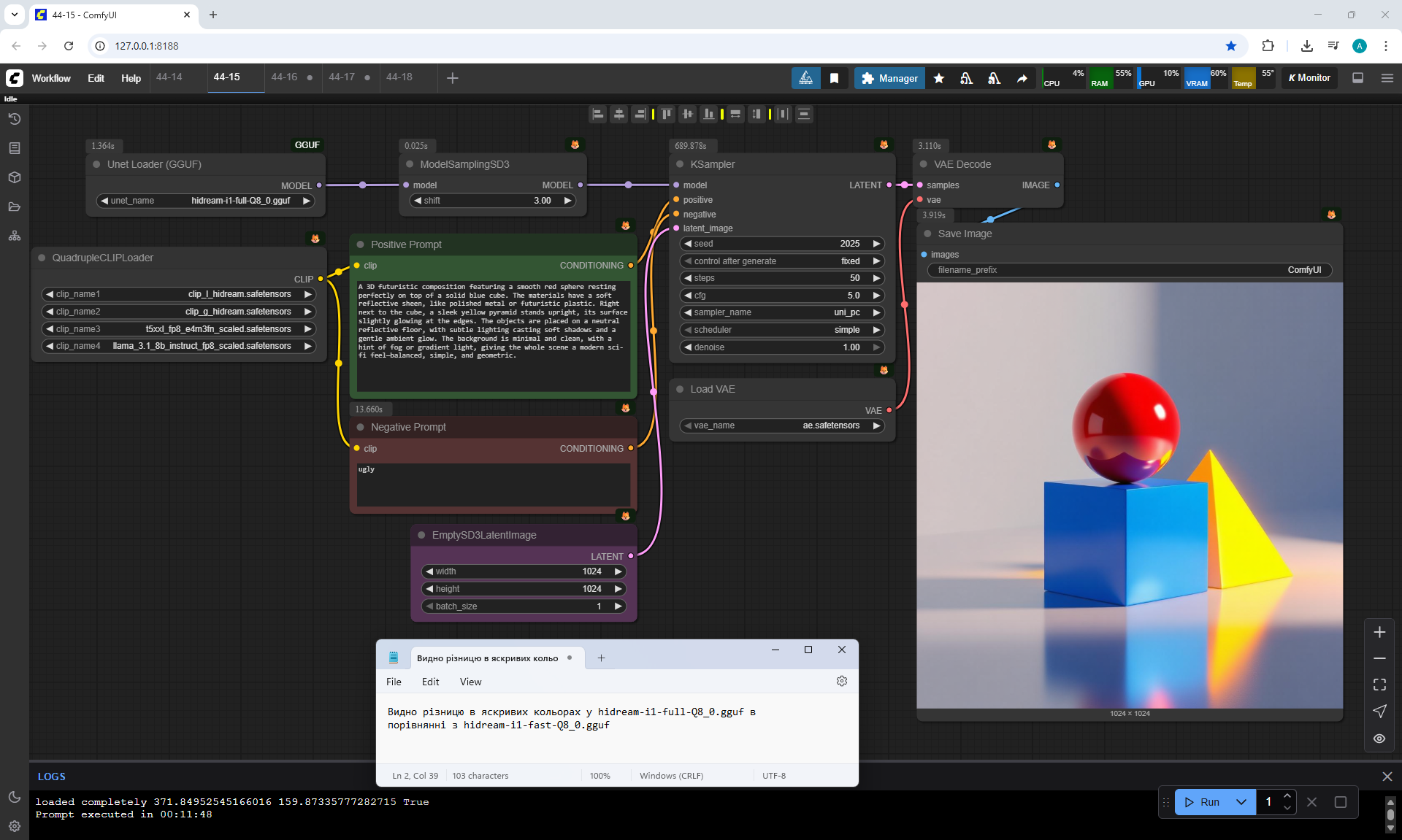Click the bookmark icon in top toolbar
Image resolution: width=1402 pixels, height=840 pixels.
pyautogui.click(x=834, y=78)
